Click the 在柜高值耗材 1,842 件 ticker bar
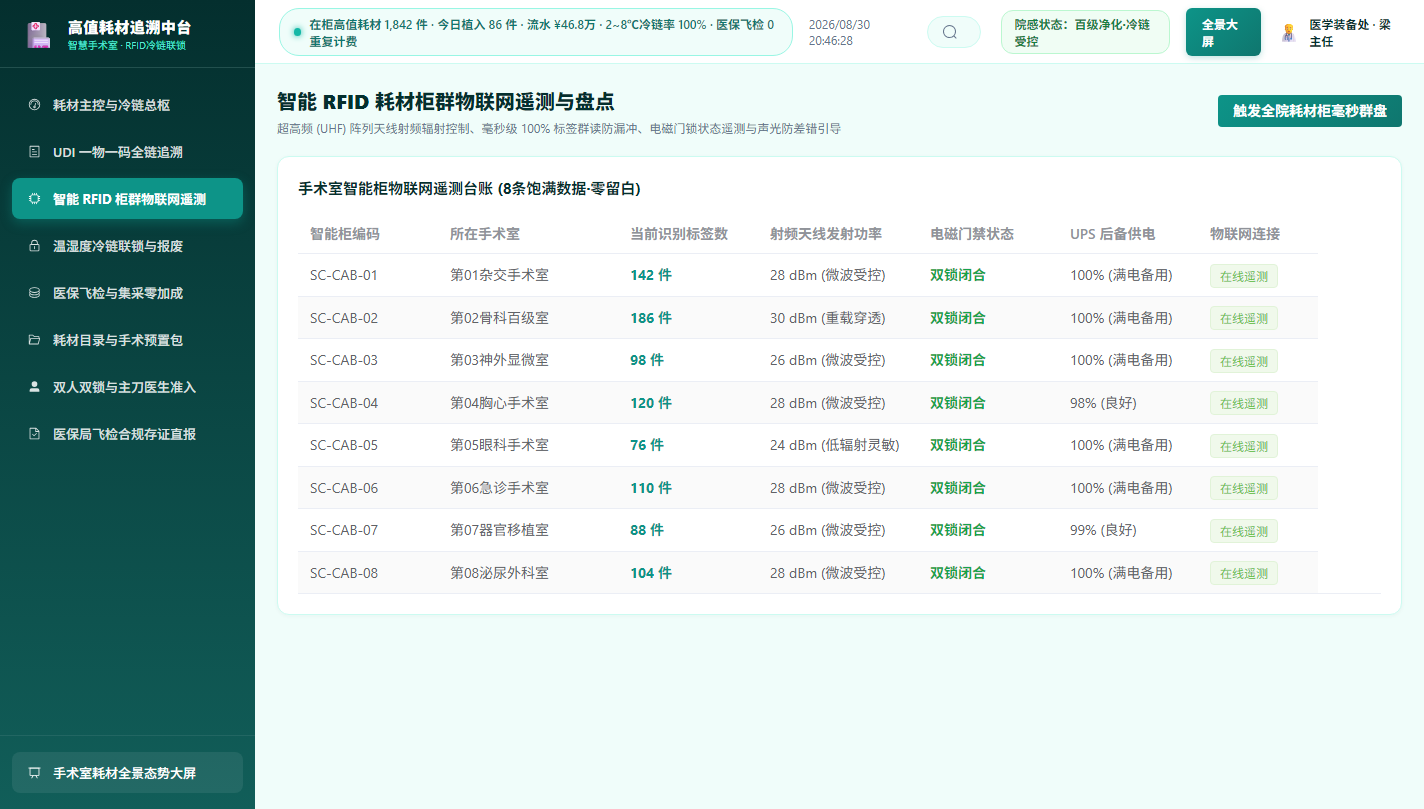Viewport: 1424px width, 809px height. 536,32
